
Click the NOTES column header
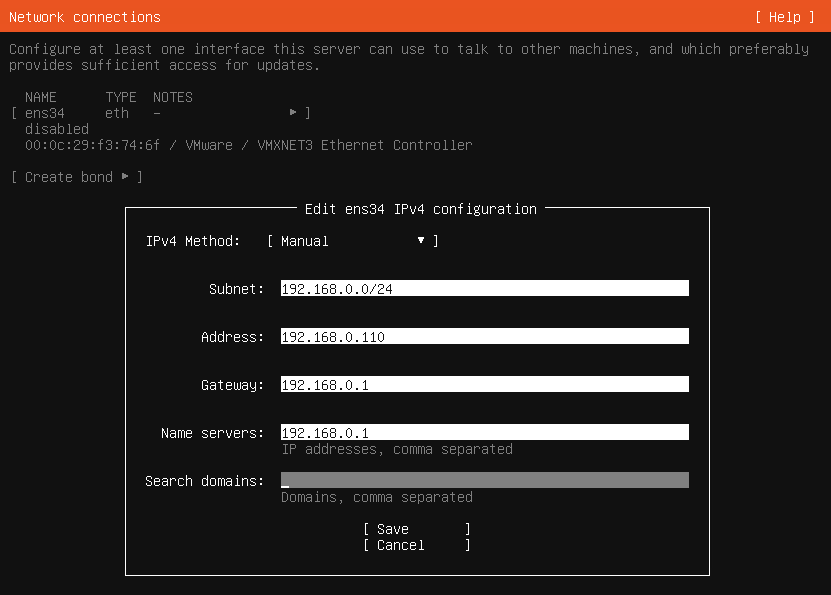coord(173,97)
